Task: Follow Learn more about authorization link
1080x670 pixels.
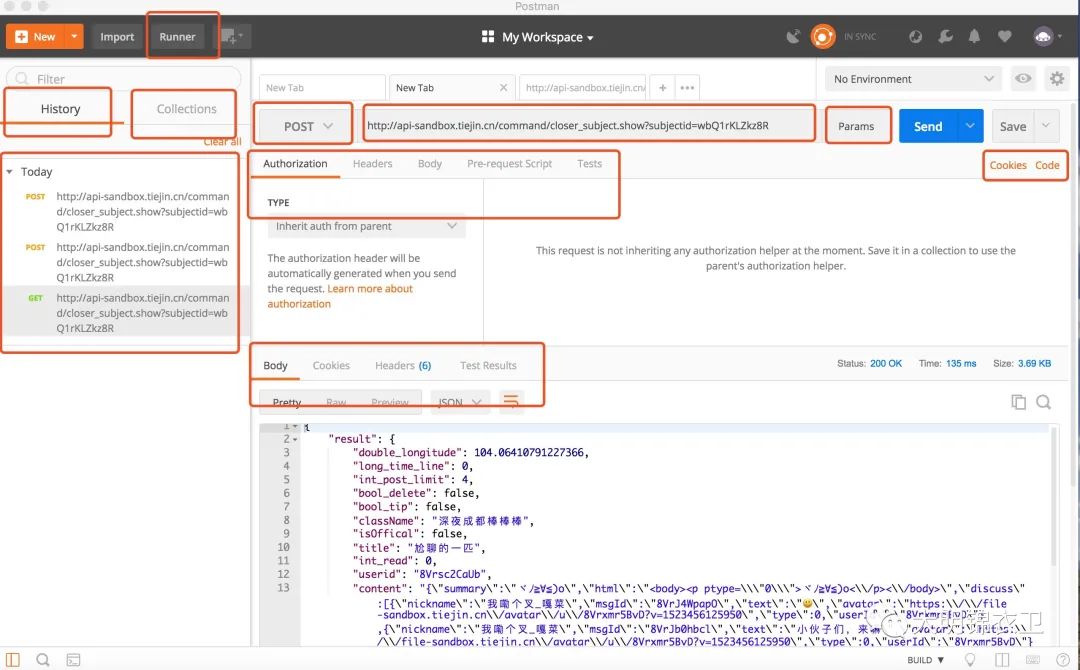Action: point(340,296)
